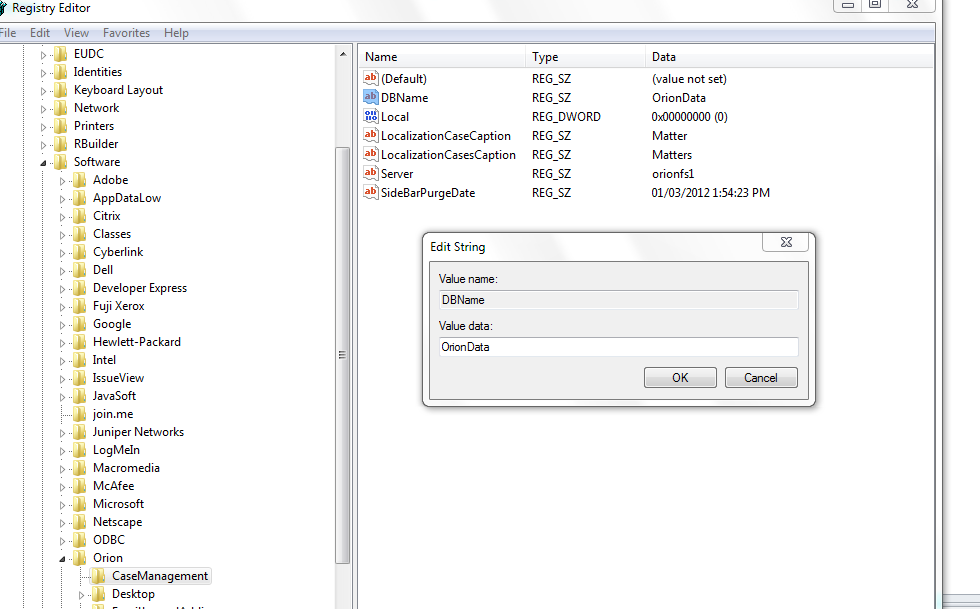This screenshot has height=609, width=980.
Task: Click the Orion folder icon
Action: coord(79,558)
